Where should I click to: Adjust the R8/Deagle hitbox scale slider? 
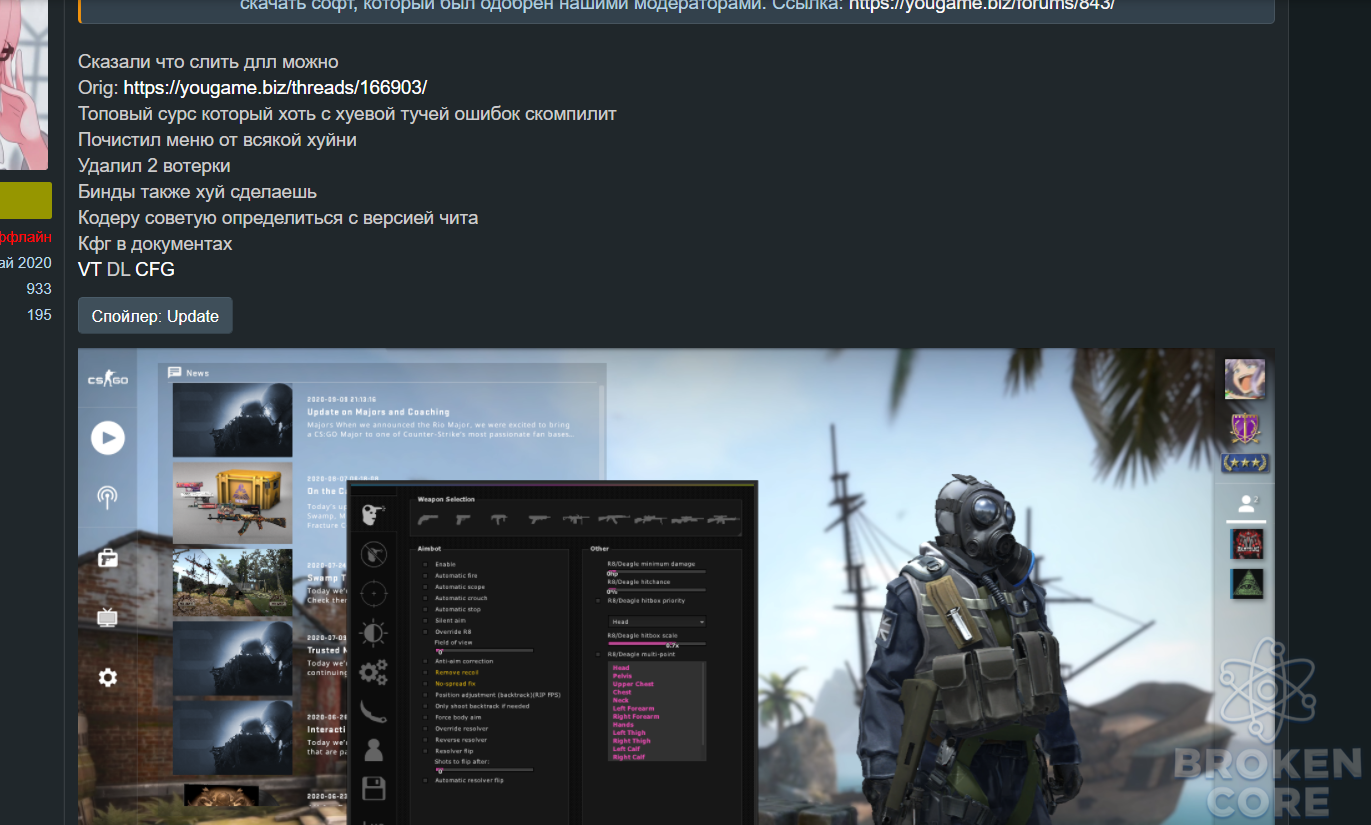tap(657, 643)
